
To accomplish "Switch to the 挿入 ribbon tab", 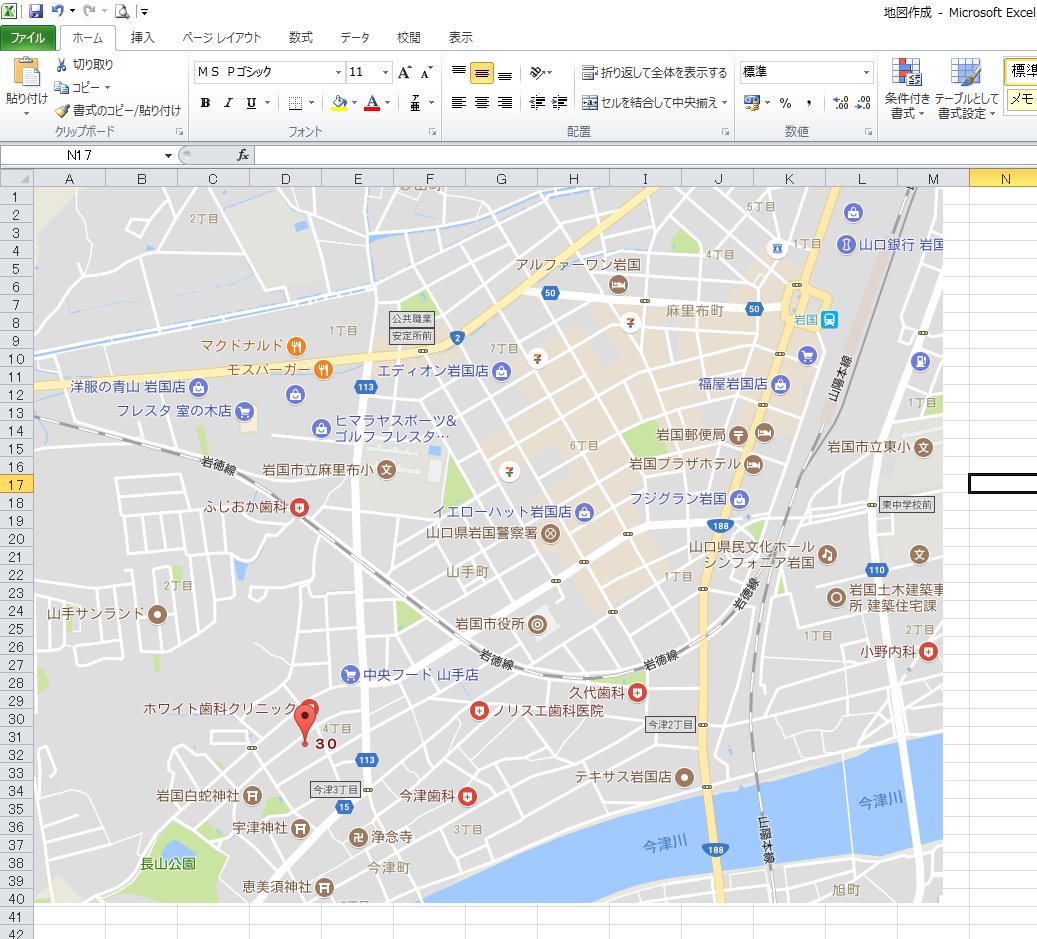I will click(x=141, y=37).
